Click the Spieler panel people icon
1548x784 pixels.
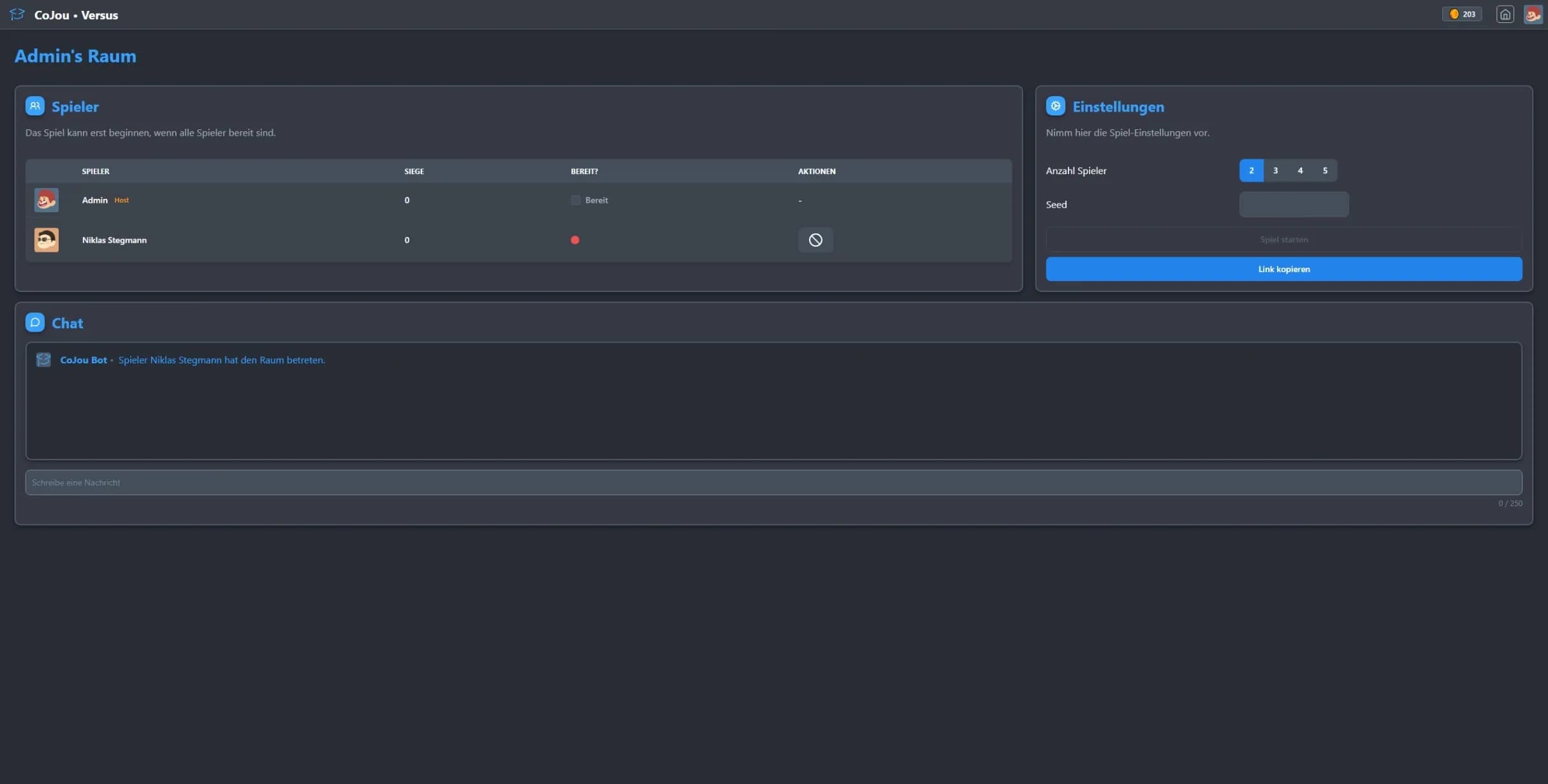coord(35,106)
